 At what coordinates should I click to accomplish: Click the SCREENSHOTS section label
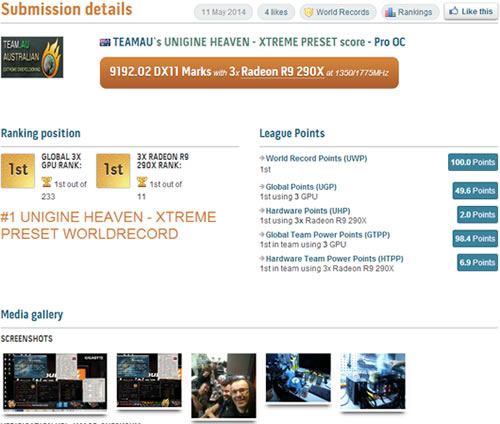click(27, 339)
